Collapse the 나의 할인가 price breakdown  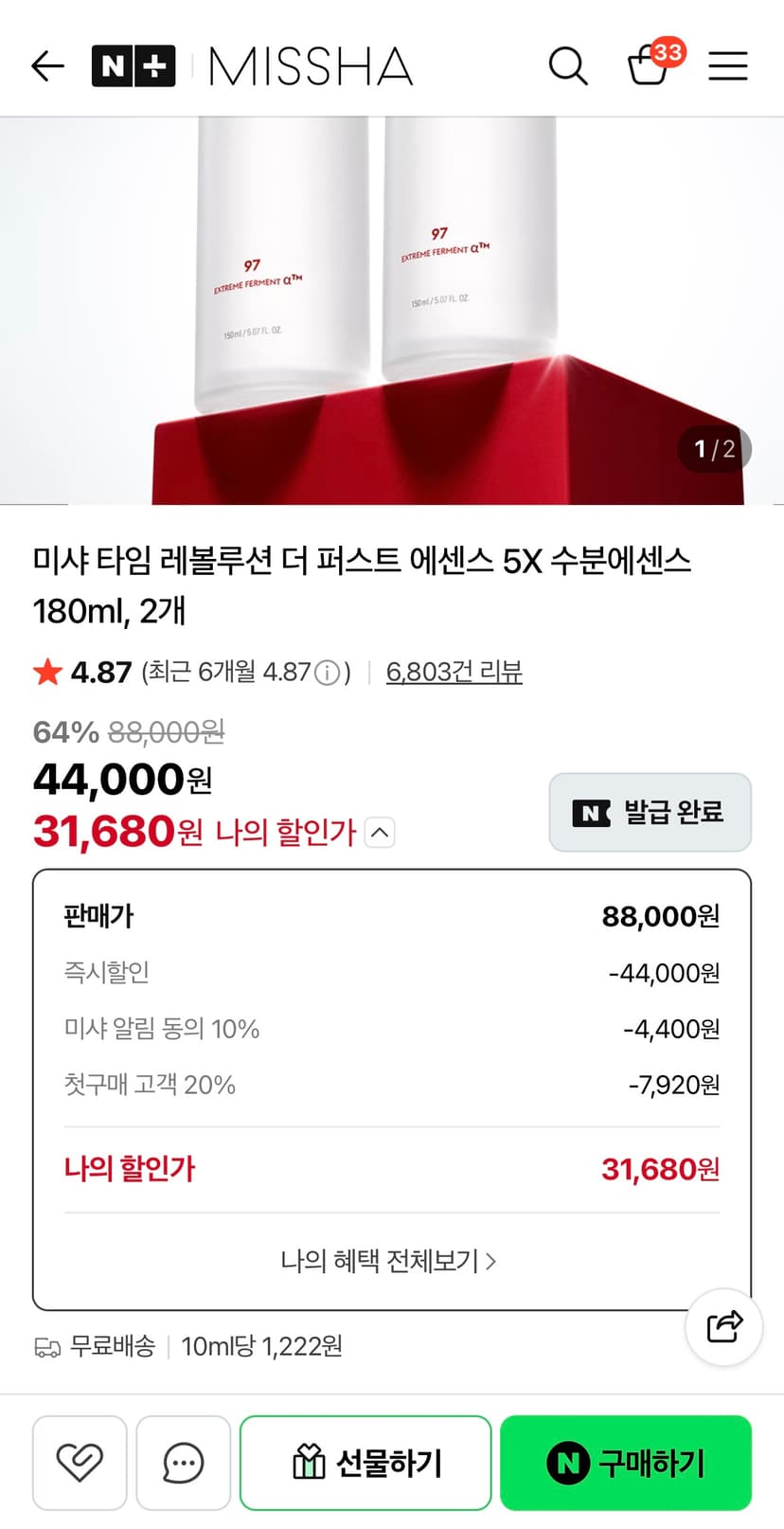[380, 833]
